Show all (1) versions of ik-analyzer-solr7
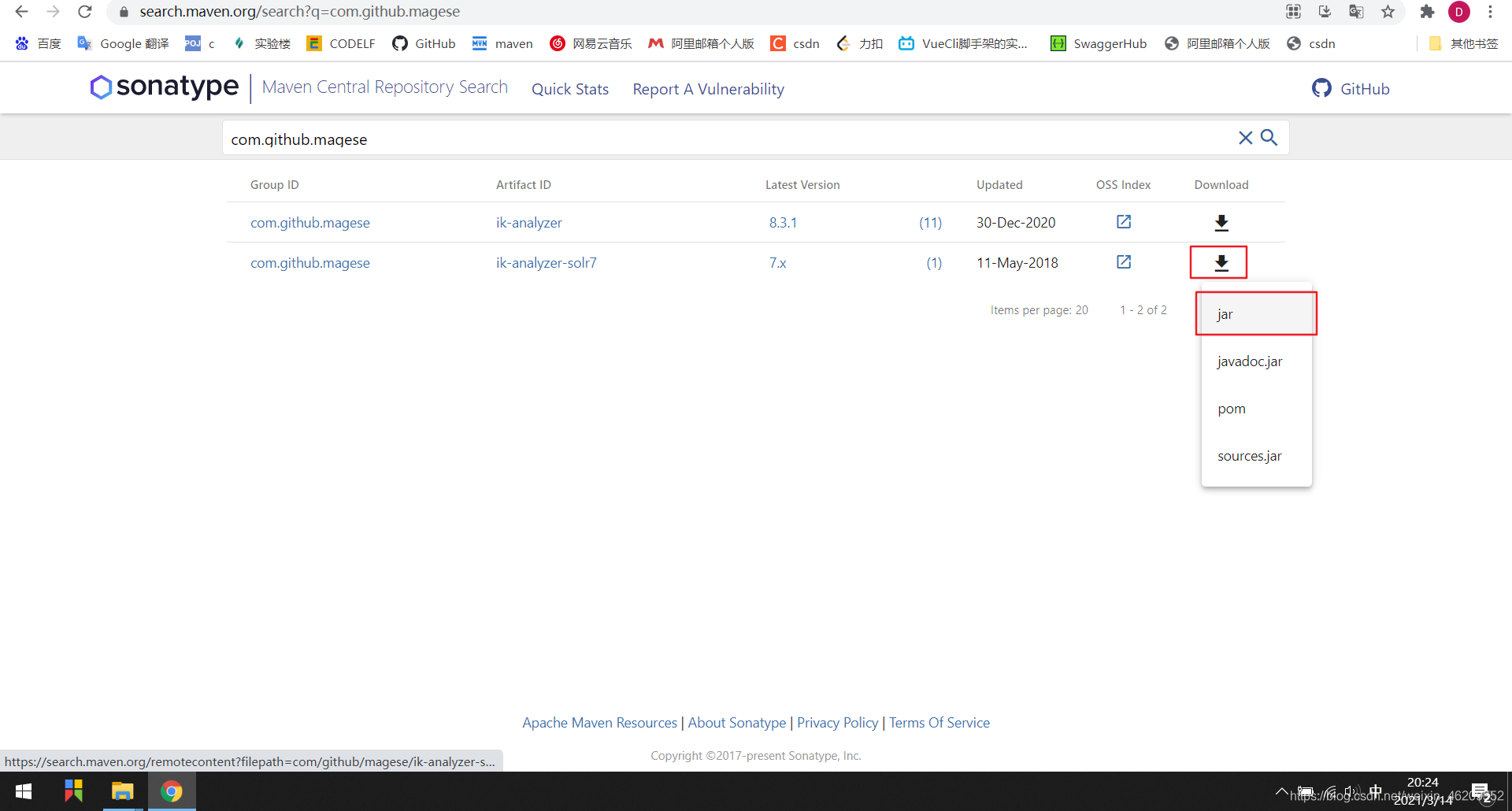1512x811 pixels. tap(934, 263)
